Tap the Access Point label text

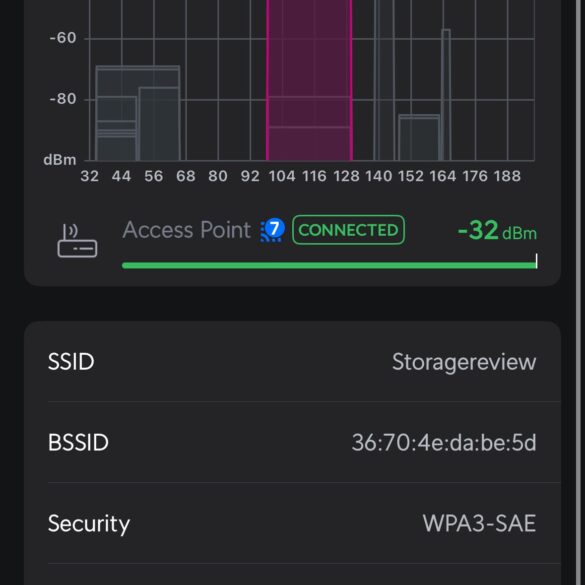point(187,229)
